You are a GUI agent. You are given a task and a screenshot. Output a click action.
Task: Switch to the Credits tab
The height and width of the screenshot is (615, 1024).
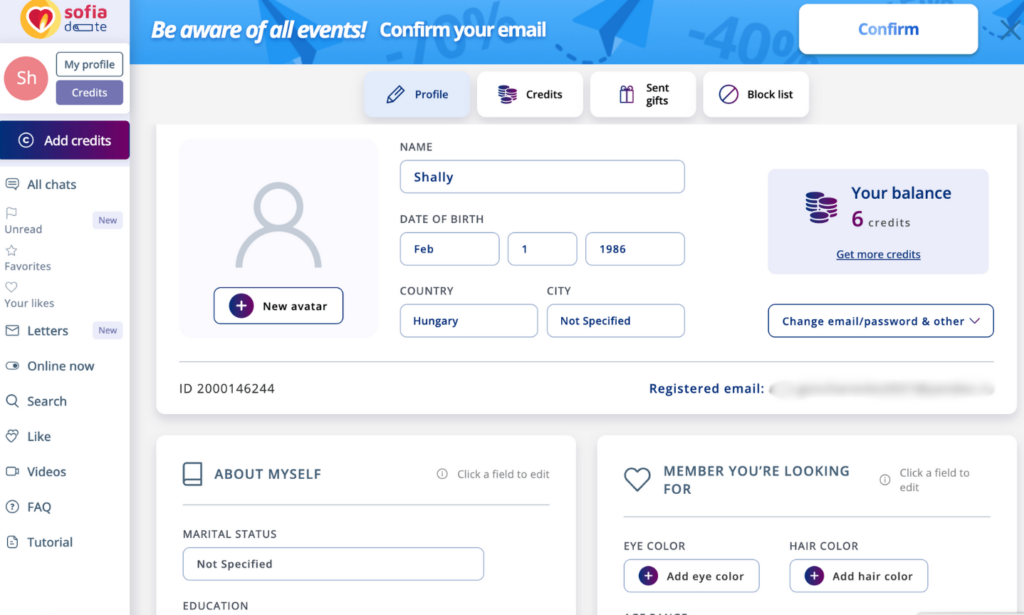(530, 95)
